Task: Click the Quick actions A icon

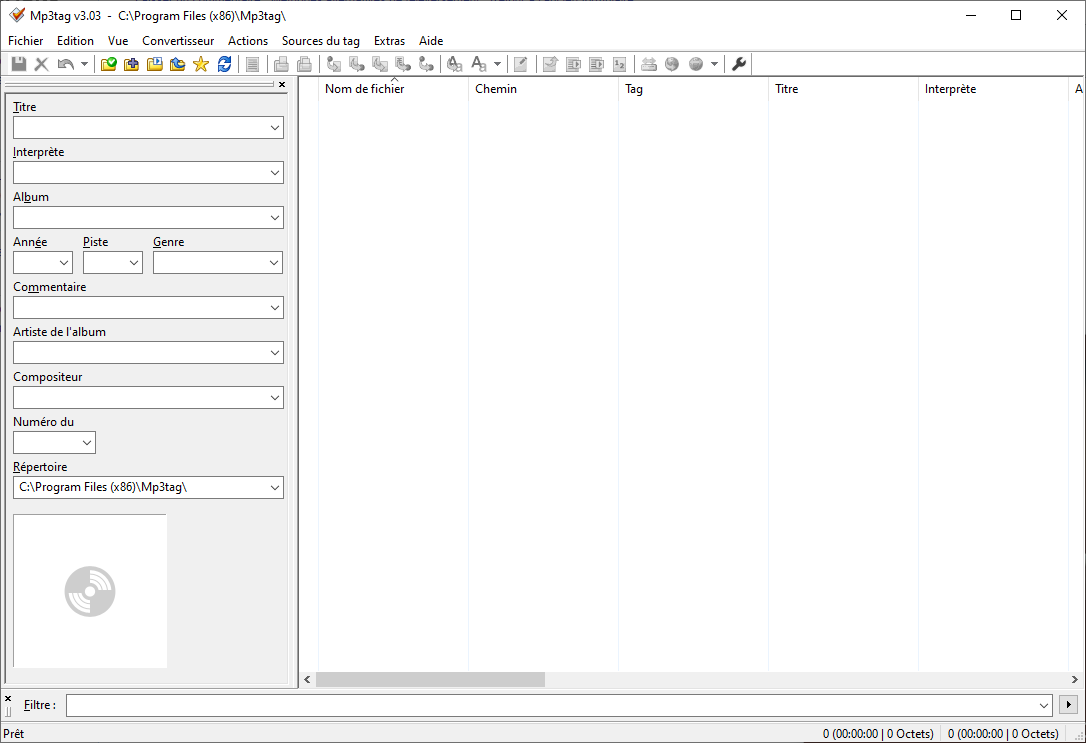Action: pos(479,64)
